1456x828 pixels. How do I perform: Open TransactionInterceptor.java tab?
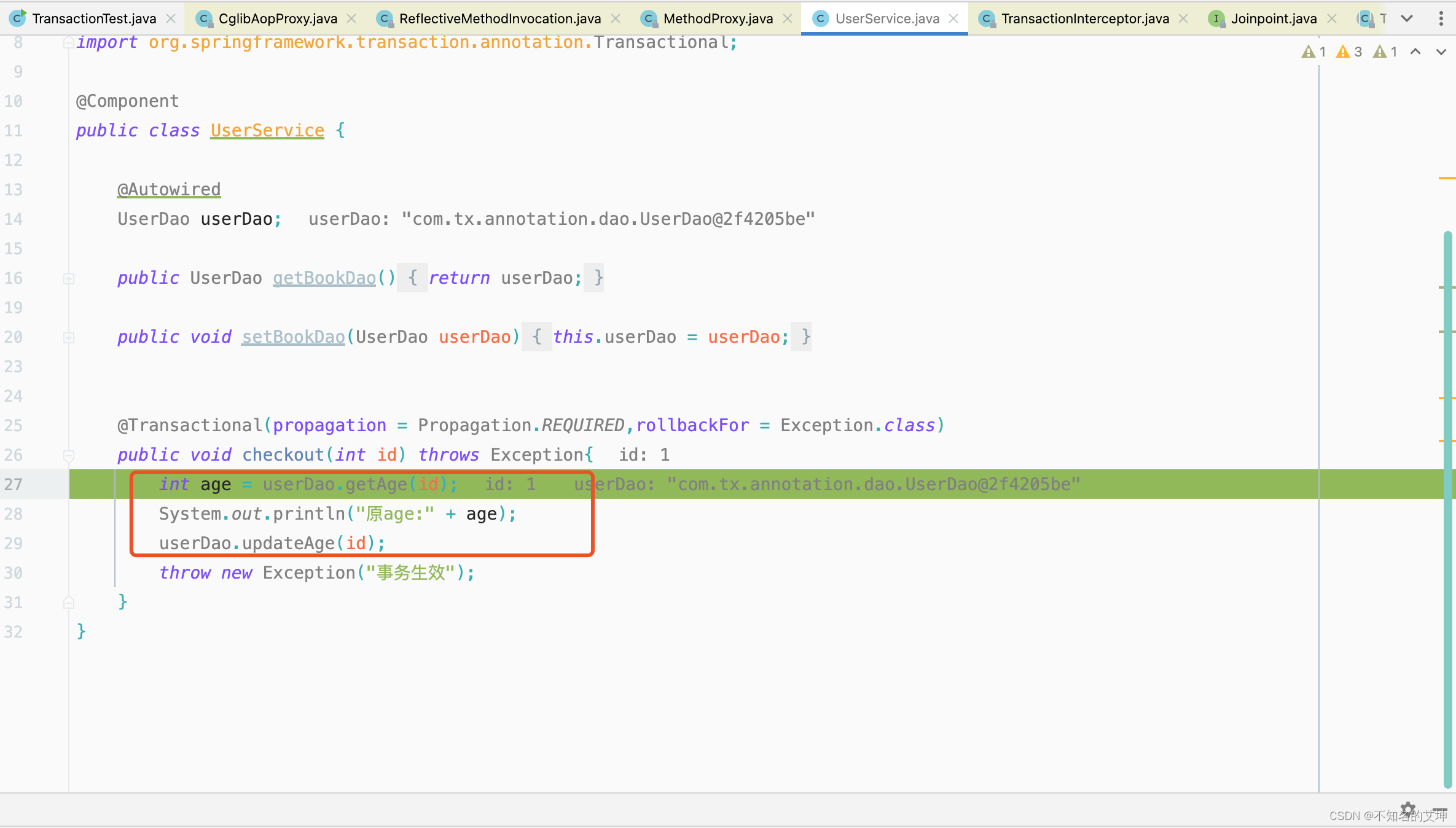coord(1085,18)
